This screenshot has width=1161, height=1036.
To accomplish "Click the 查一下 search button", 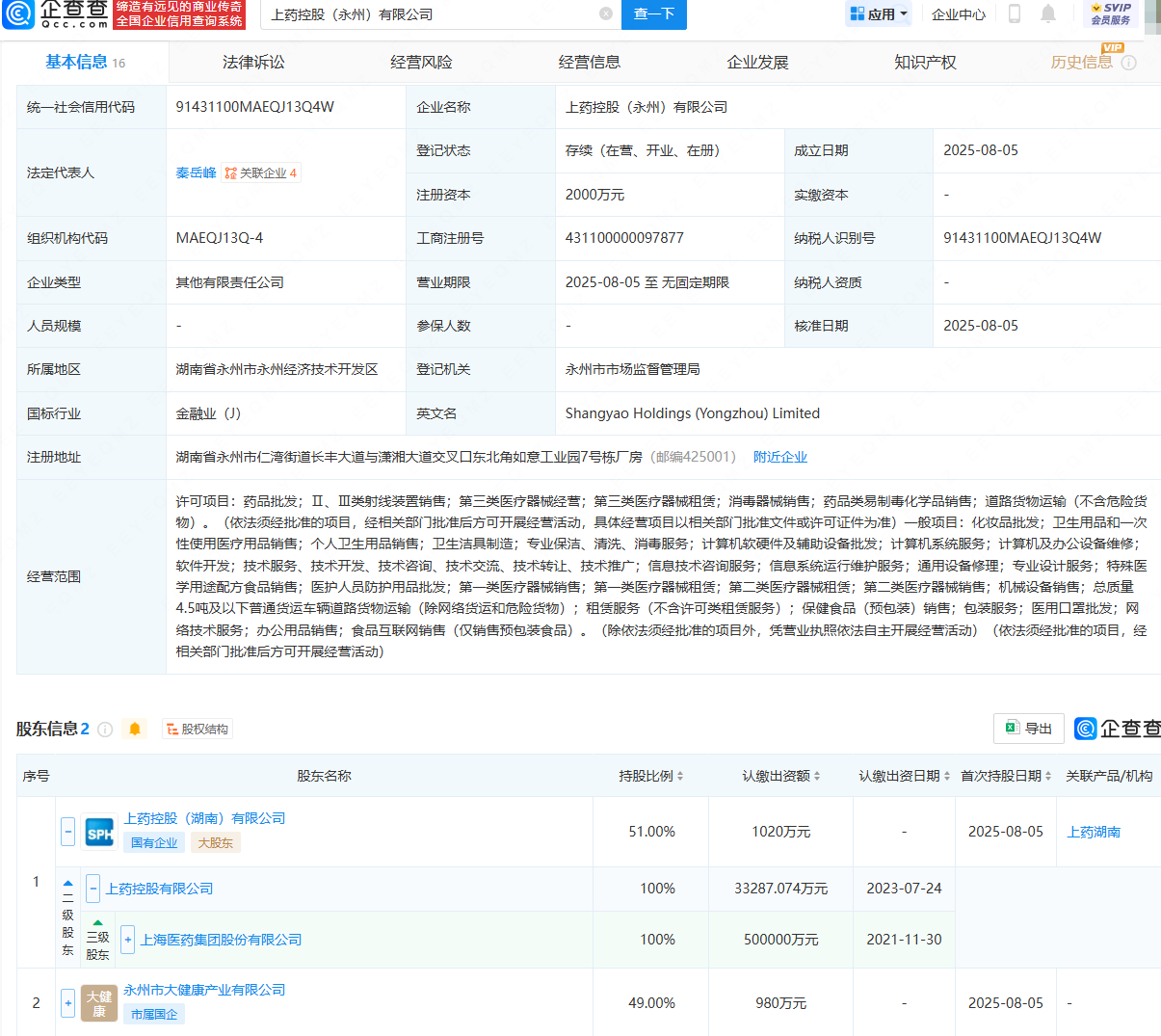I will tap(654, 13).
